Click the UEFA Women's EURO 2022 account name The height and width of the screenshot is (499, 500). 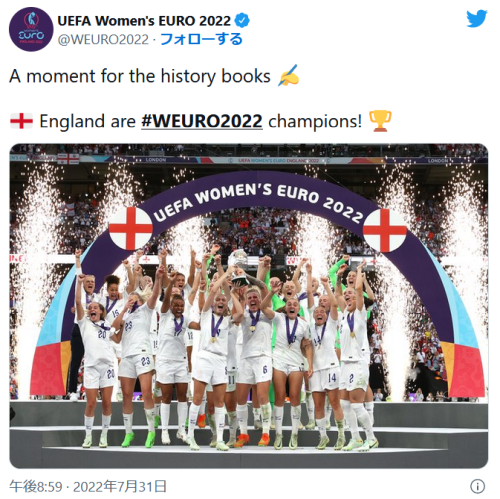click(144, 21)
